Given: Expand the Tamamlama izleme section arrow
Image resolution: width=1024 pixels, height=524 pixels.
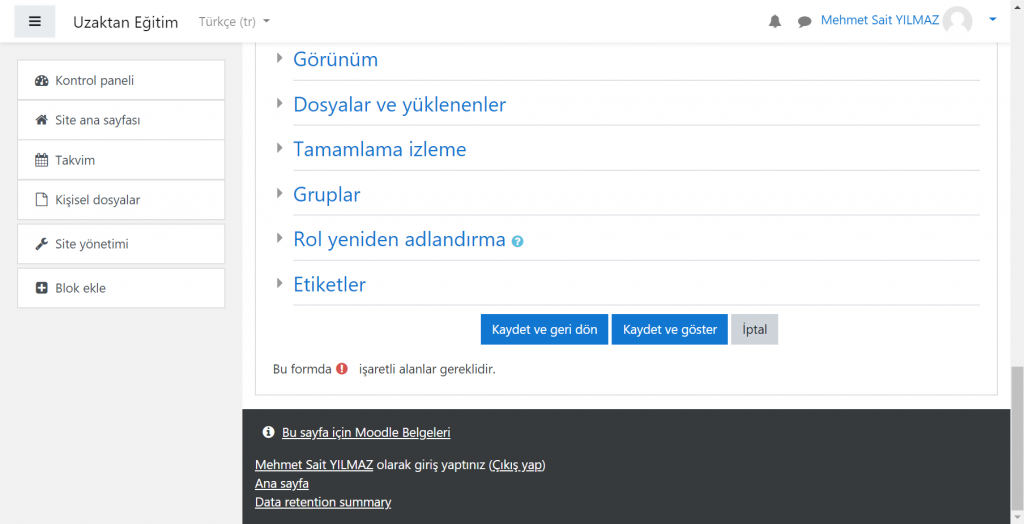Looking at the screenshot, I should pyautogui.click(x=280, y=148).
